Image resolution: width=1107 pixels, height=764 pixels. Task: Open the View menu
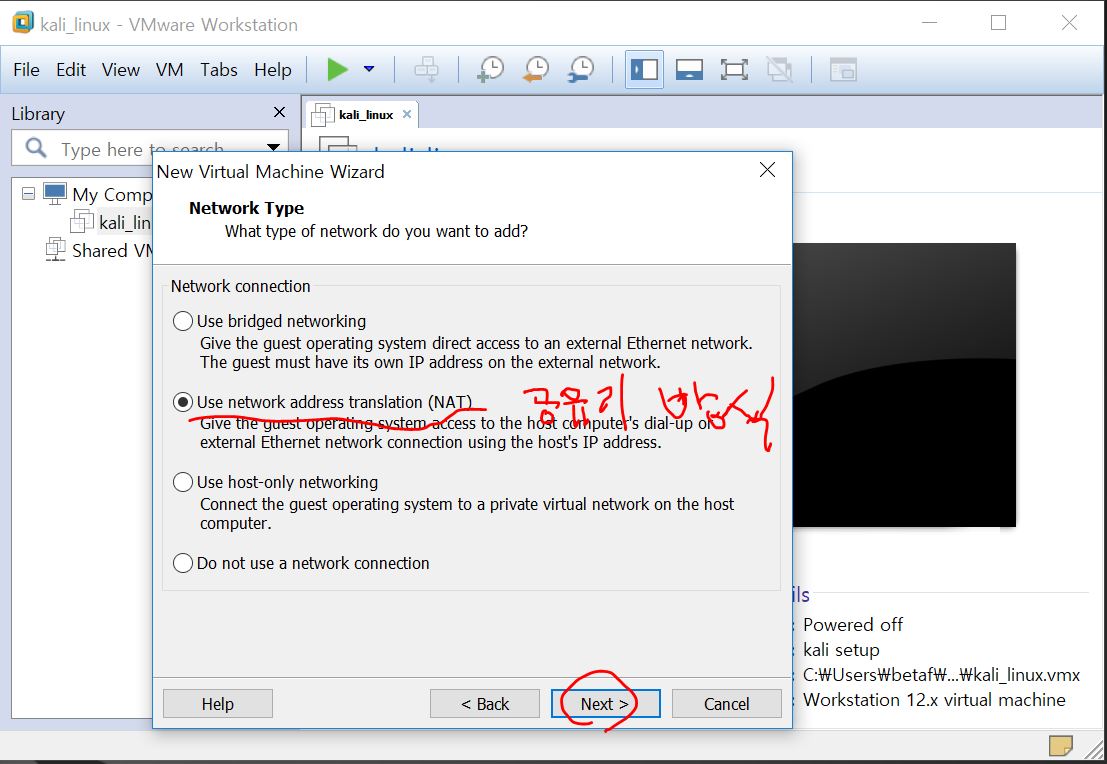pos(121,70)
